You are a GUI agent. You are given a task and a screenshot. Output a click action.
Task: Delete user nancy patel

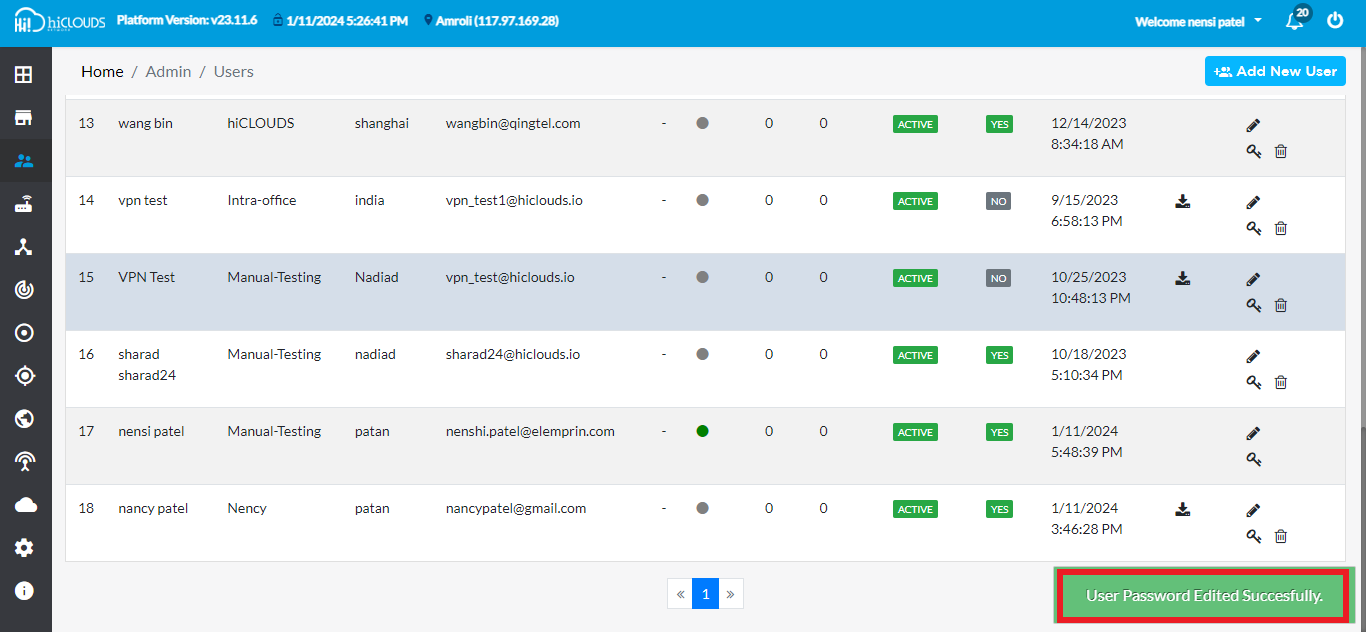pos(1281,536)
